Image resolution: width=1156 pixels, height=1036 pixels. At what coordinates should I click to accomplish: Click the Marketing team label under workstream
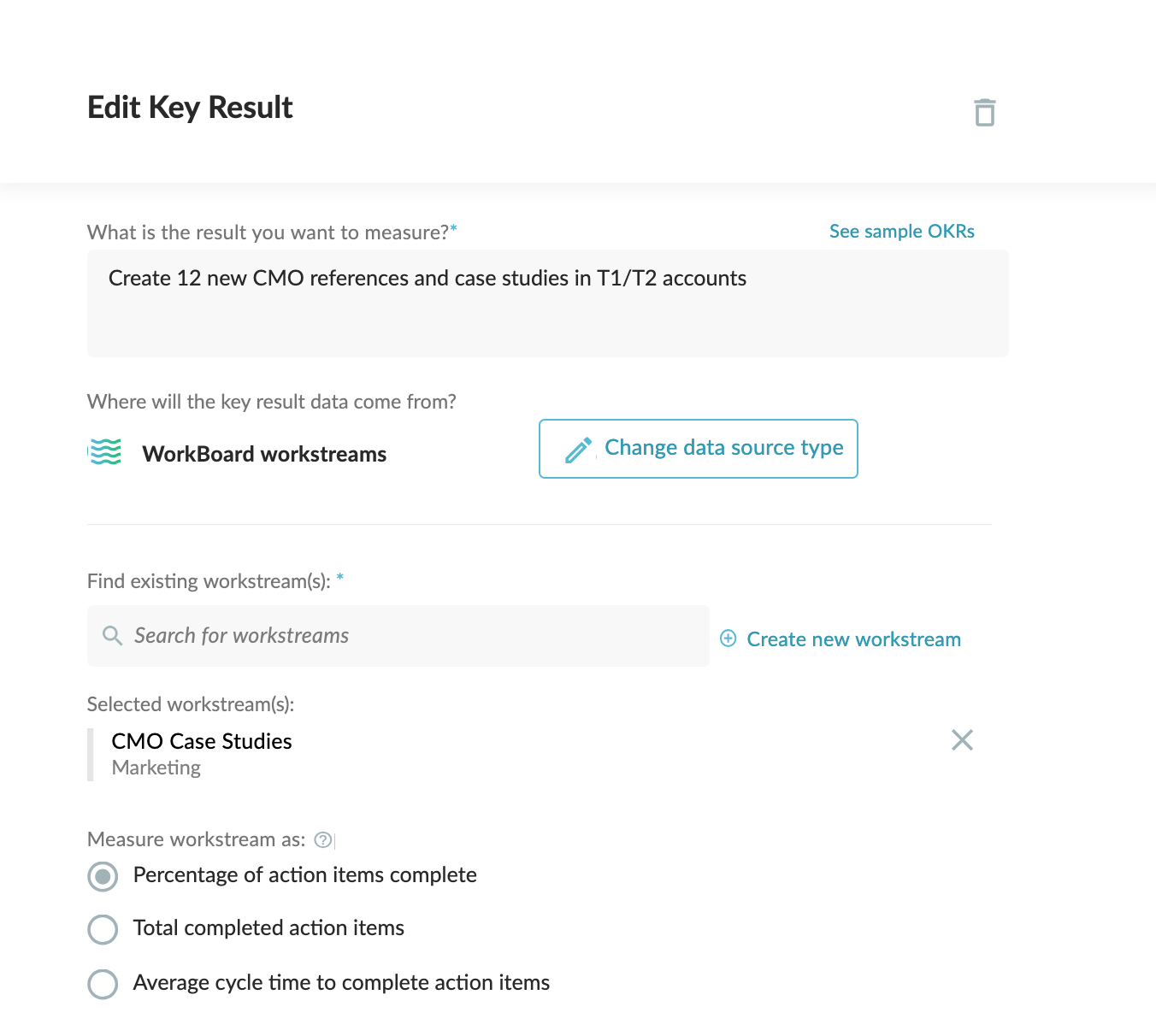pos(156,768)
